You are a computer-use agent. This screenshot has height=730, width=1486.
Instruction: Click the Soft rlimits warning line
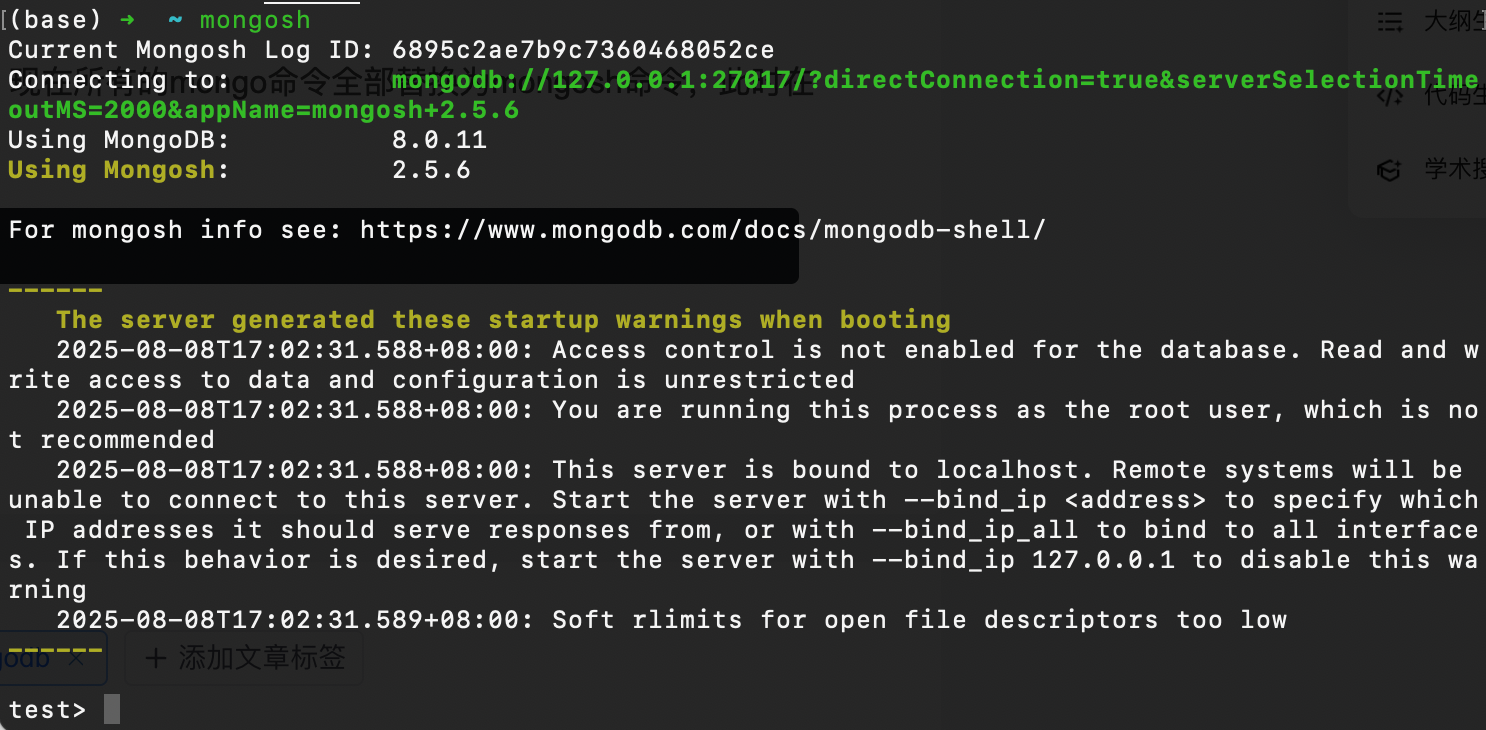coord(671,620)
